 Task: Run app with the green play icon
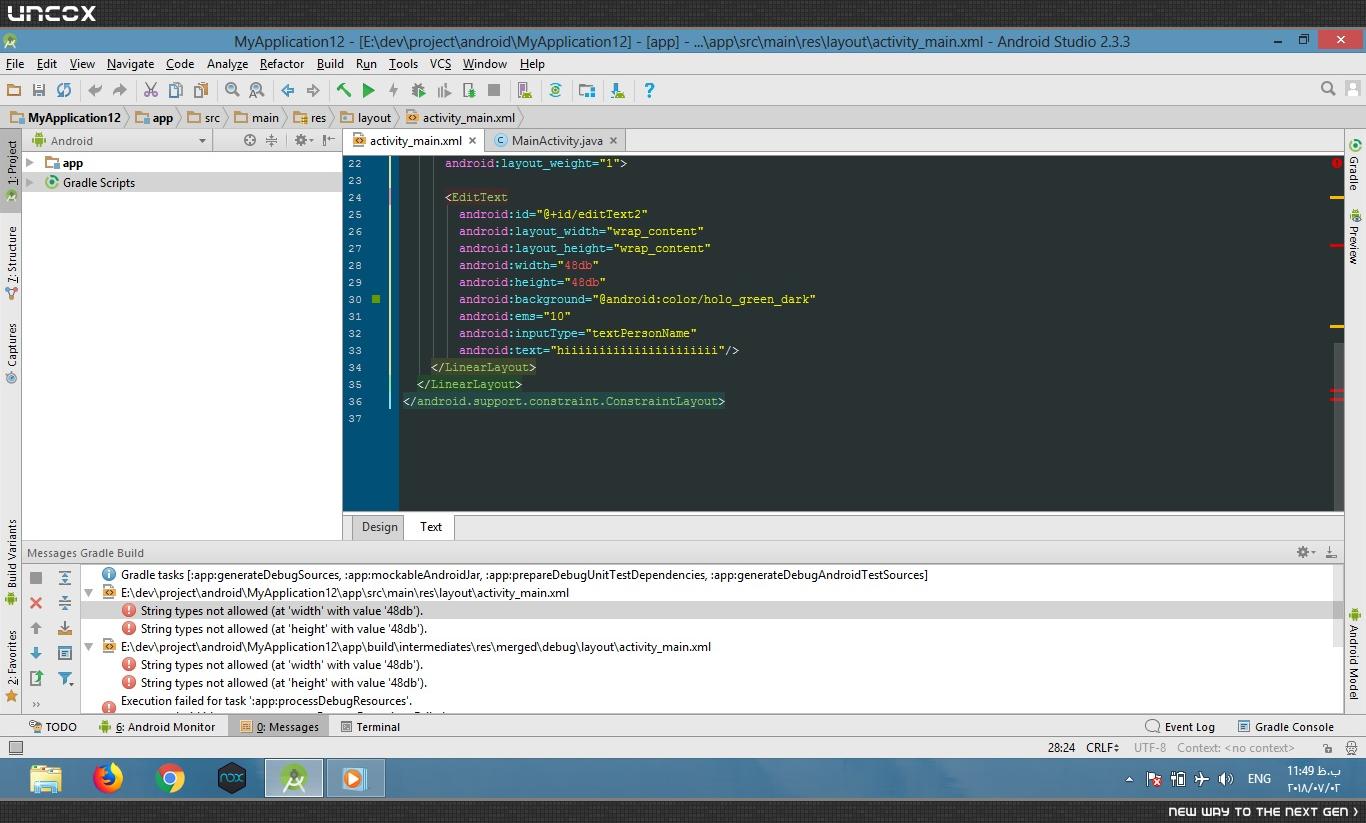368,90
